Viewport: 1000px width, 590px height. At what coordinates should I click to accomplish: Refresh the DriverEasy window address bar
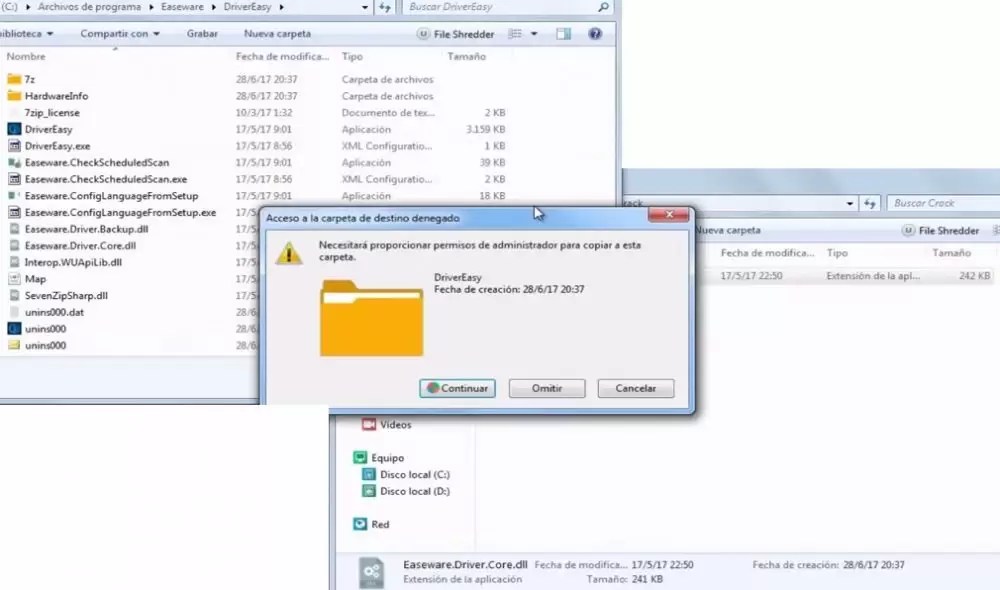[385, 7]
